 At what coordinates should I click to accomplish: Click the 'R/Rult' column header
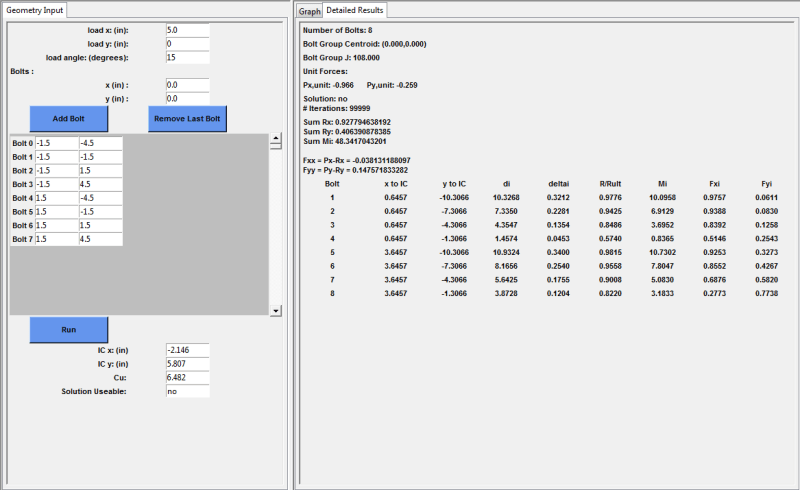point(610,184)
